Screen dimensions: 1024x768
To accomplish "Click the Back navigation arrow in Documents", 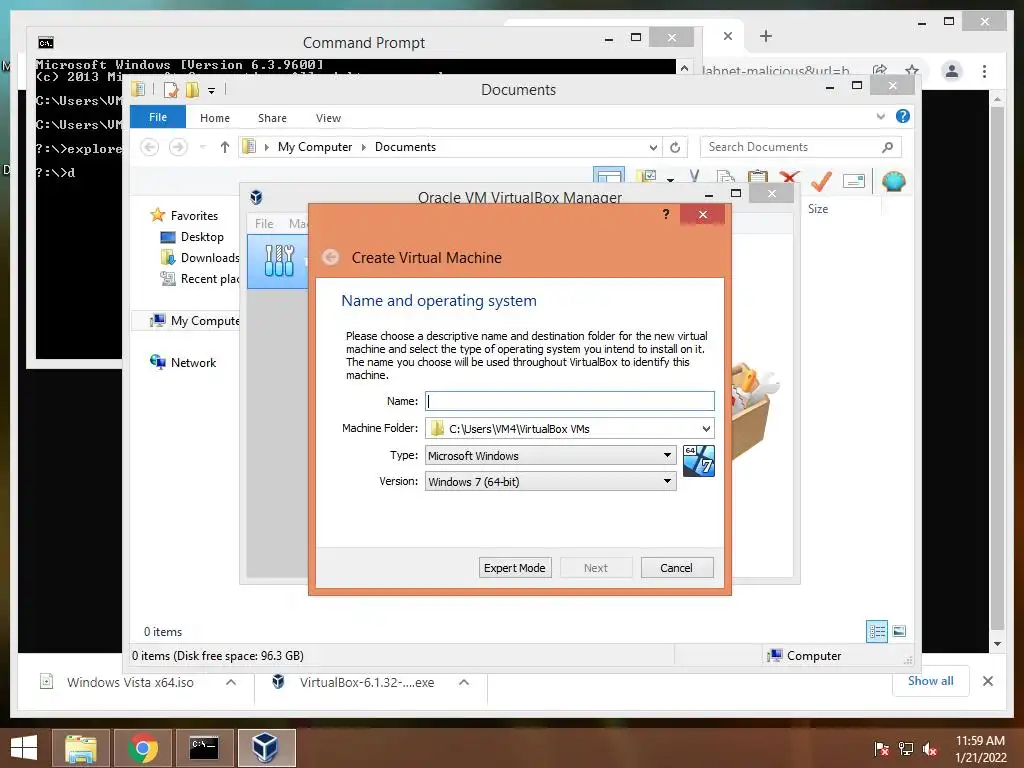I will [150, 147].
